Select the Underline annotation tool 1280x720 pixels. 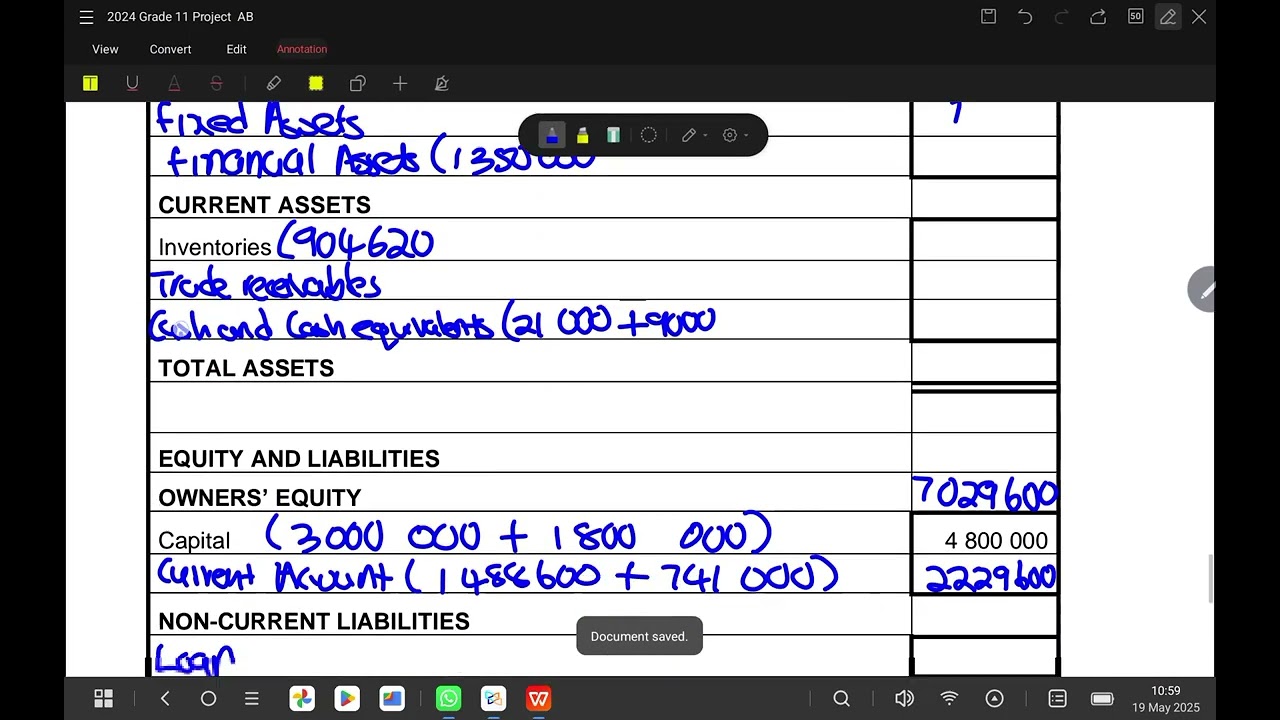point(132,84)
